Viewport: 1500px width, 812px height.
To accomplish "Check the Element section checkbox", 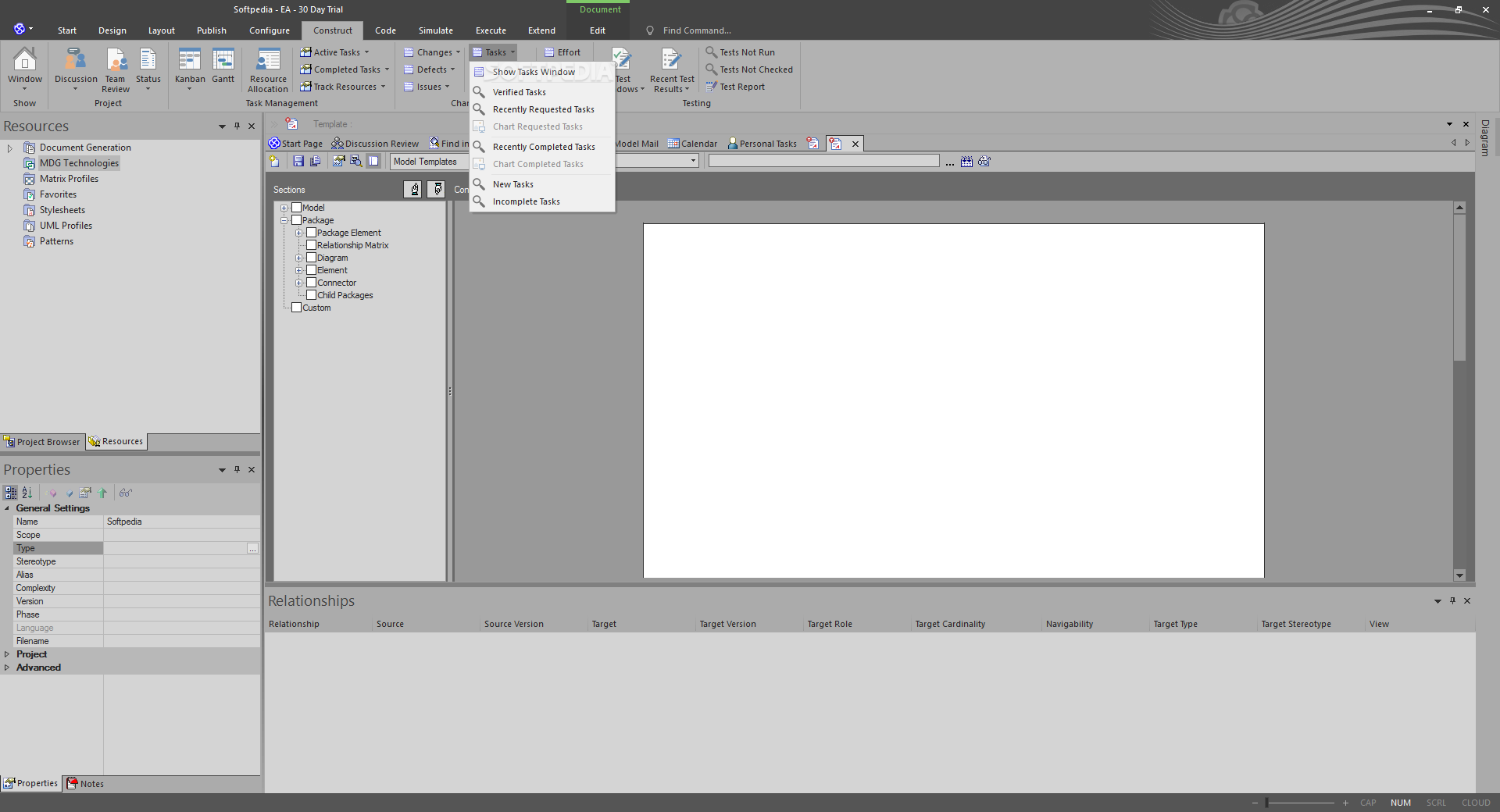I will [x=311, y=270].
